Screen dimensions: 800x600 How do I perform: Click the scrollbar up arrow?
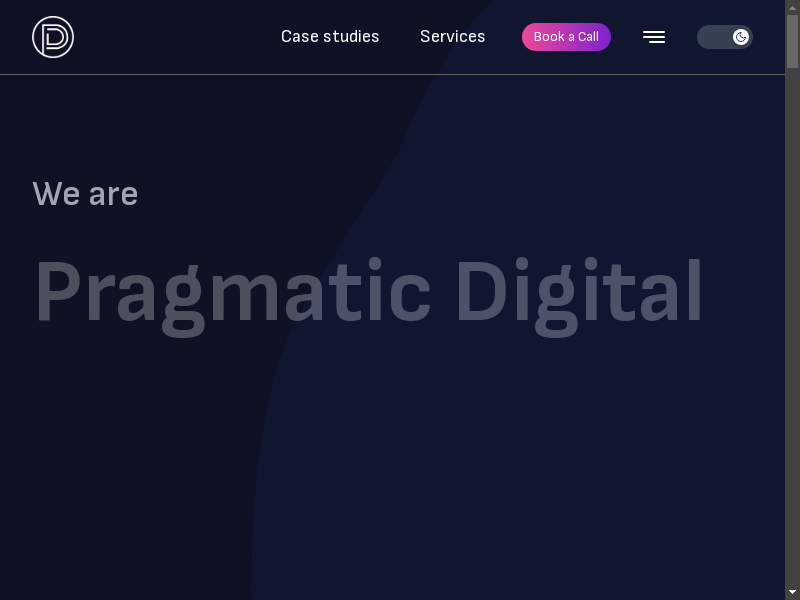coord(792,7)
